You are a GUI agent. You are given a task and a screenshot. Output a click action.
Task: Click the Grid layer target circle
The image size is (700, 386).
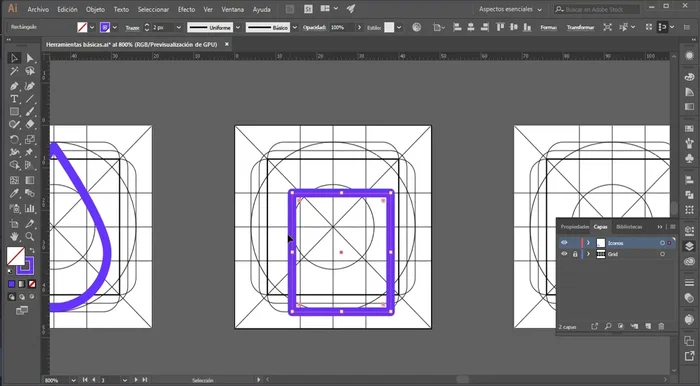(662, 254)
